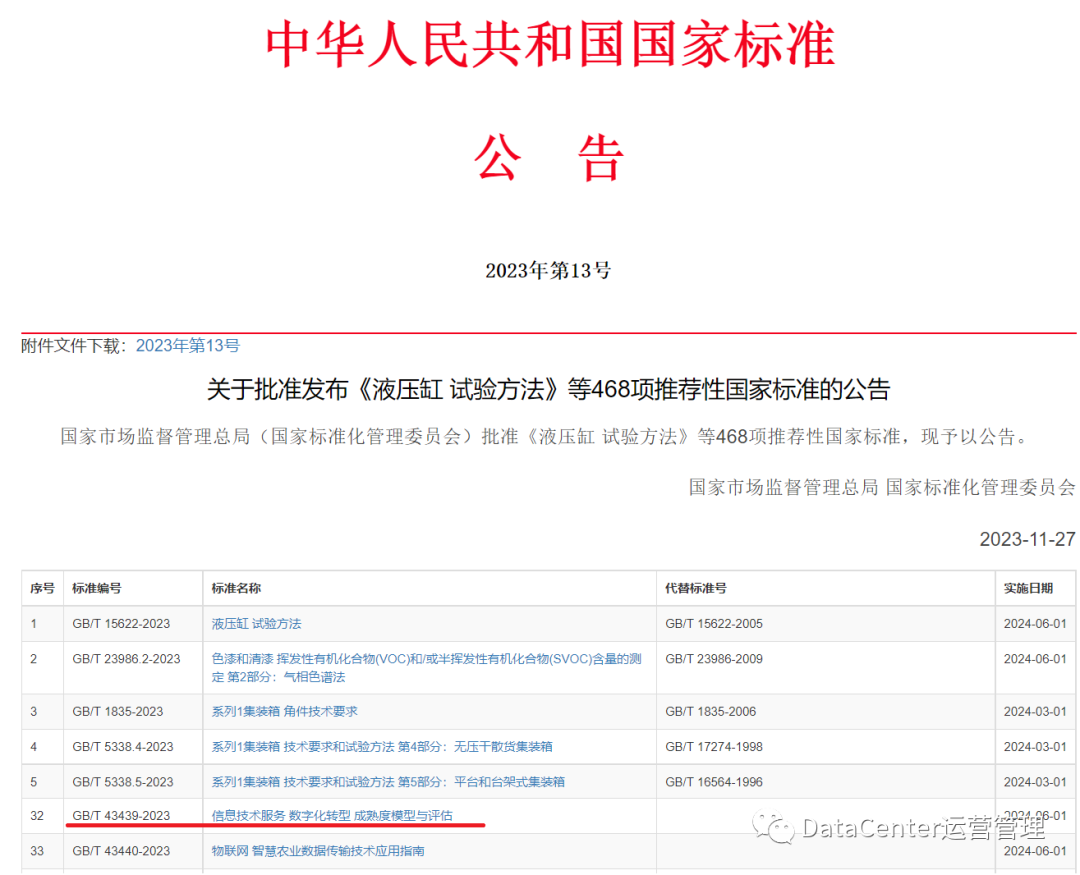The width and height of the screenshot is (1080, 875).
Task: Click the 2023-11-27 publication date
Action: (1027, 539)
